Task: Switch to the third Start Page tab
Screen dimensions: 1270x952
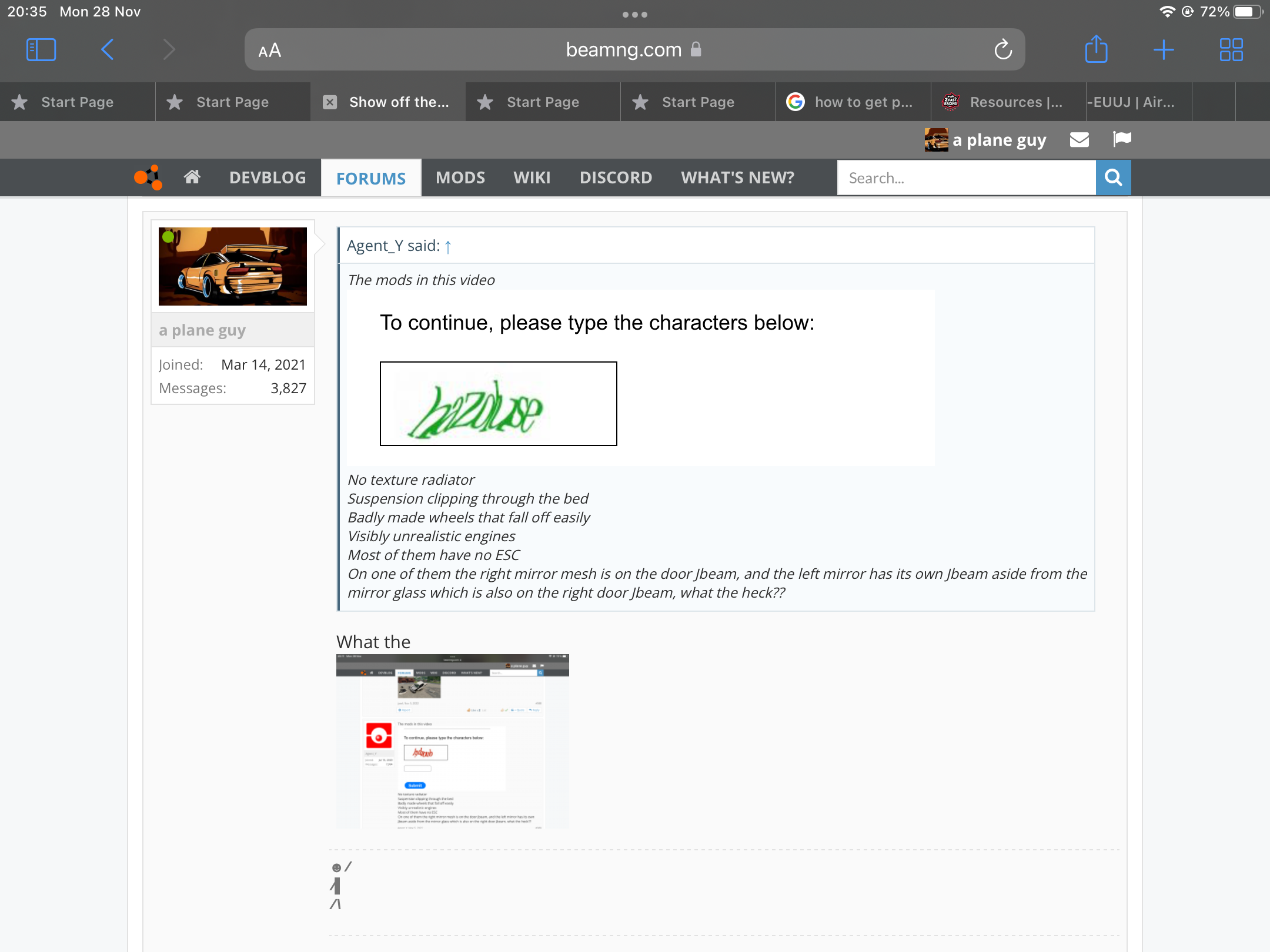Action: [x=543, y=102]
